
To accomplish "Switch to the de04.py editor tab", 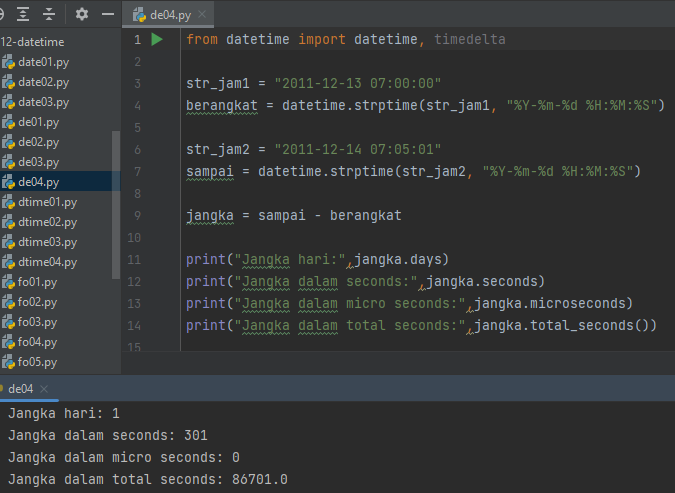I will [x=167, y=15].
